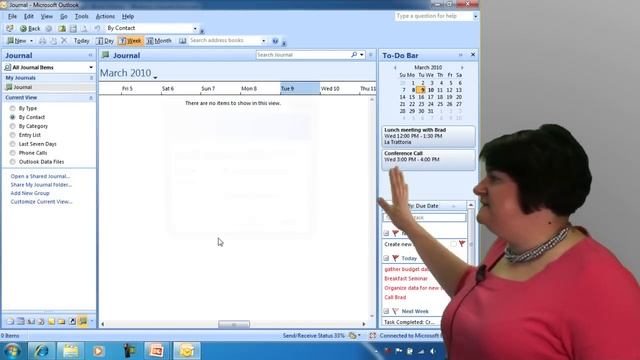Screen dimensions: 640x360
Task: Select the Phone Calls view radio button
Action: click(x=13, y=153)
